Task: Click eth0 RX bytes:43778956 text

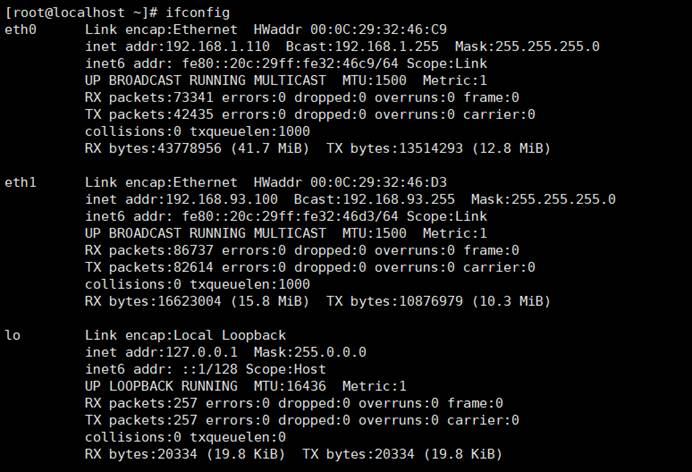Action: click(148, 148)
